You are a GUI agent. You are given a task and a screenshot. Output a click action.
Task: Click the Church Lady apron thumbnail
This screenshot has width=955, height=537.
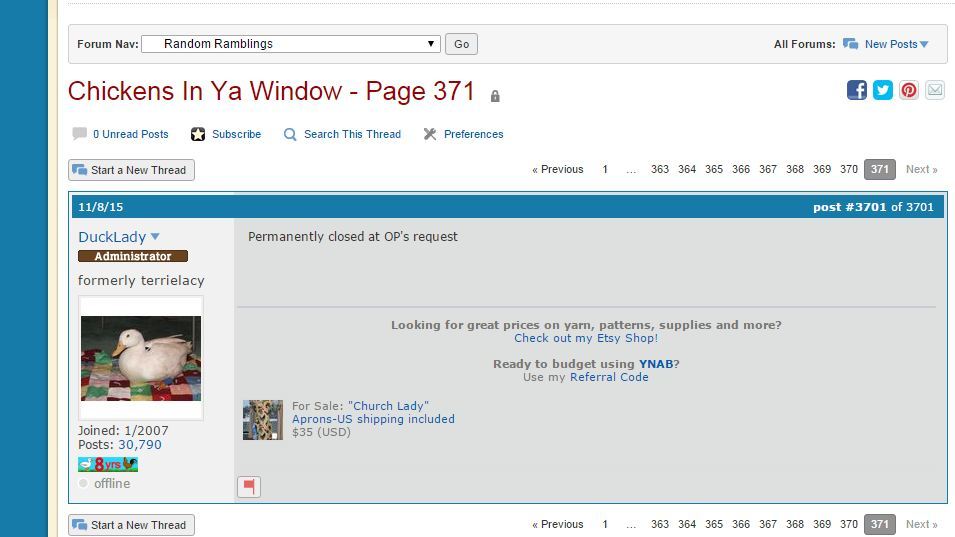pyautogui.click(x=263, y=420)
